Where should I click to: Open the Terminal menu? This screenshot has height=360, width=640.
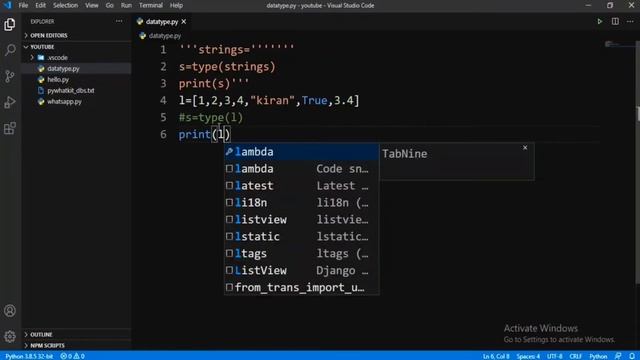pyautogui.click(x=151, y=5)
